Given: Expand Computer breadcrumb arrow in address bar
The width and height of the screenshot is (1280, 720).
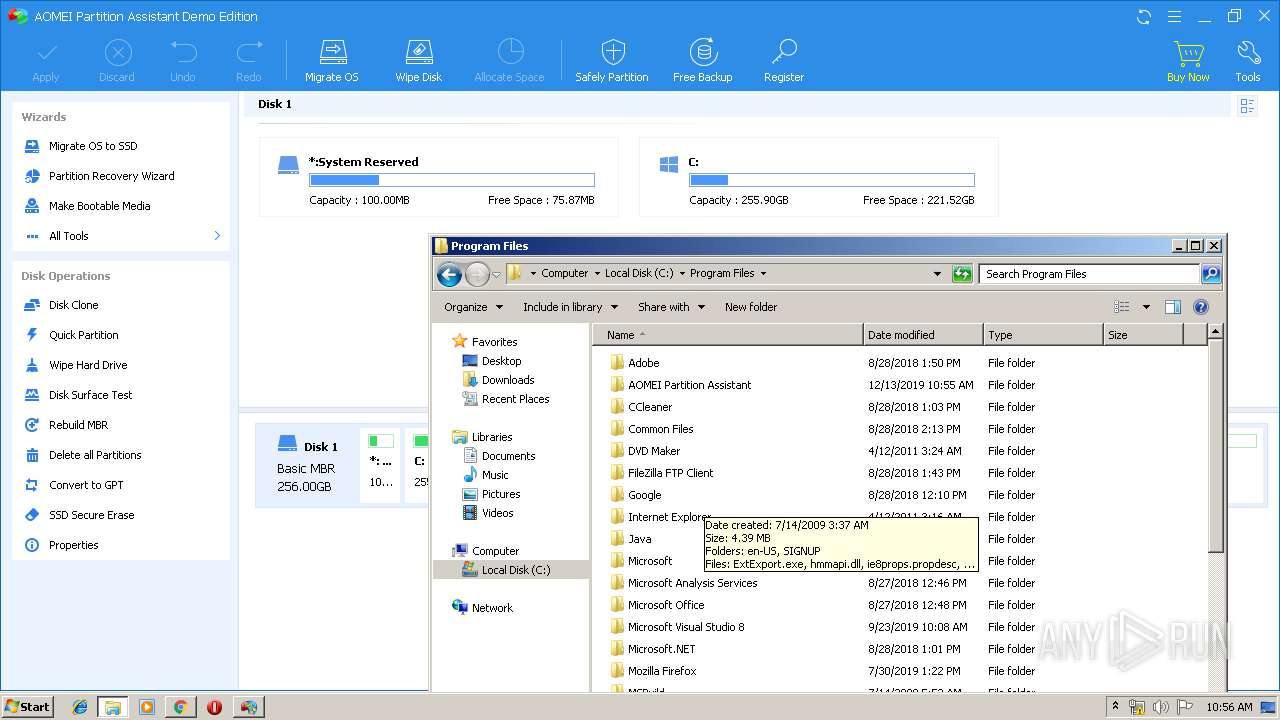Looking at the screenshot, I should (x=596, y=273).
